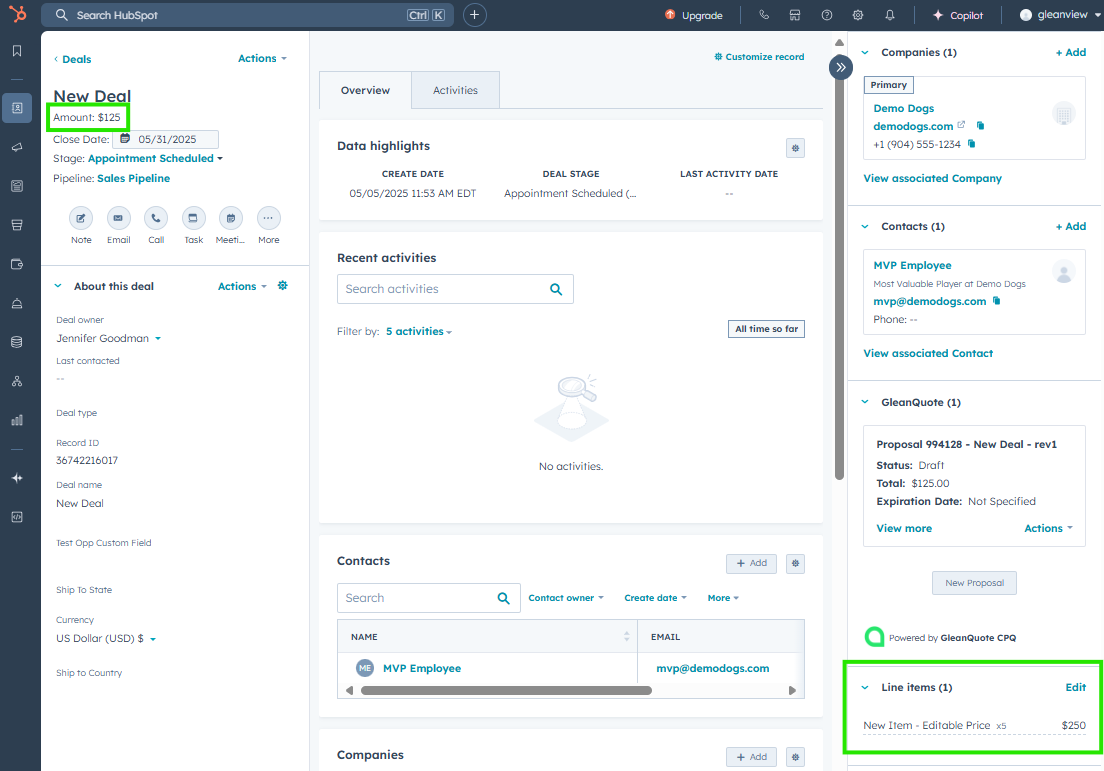Viewport: 1104px width, 771px height.
Task: Open Copilot from the top bar
Action: tap(958, 15)
